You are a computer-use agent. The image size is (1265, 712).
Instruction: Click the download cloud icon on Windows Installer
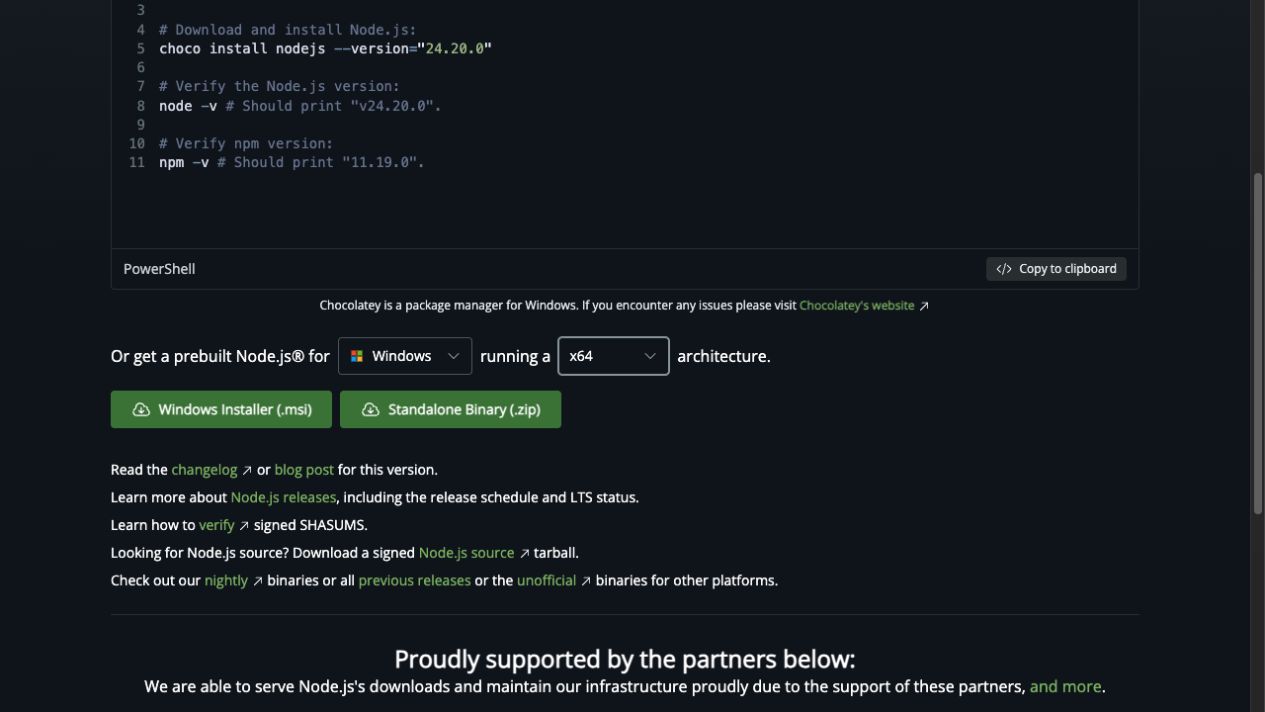click(x=141, y=409)
